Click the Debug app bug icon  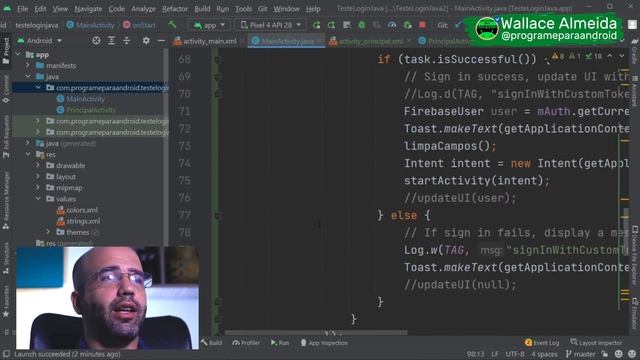[x=362, y=25]
